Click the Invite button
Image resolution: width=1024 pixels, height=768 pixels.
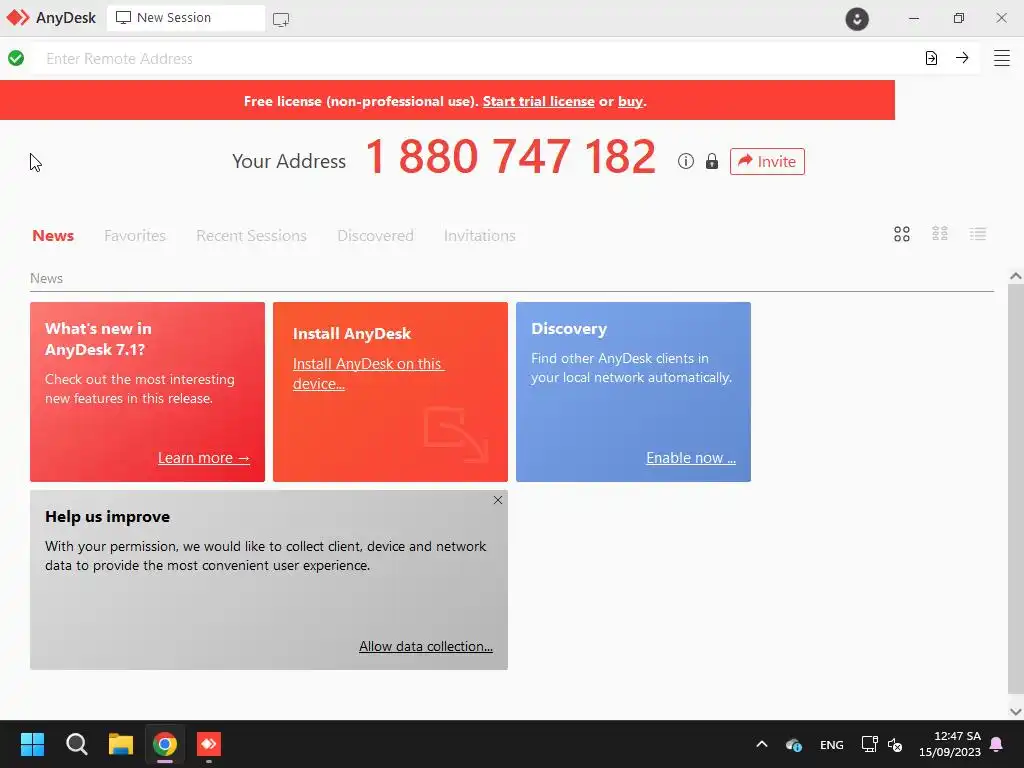767,161
